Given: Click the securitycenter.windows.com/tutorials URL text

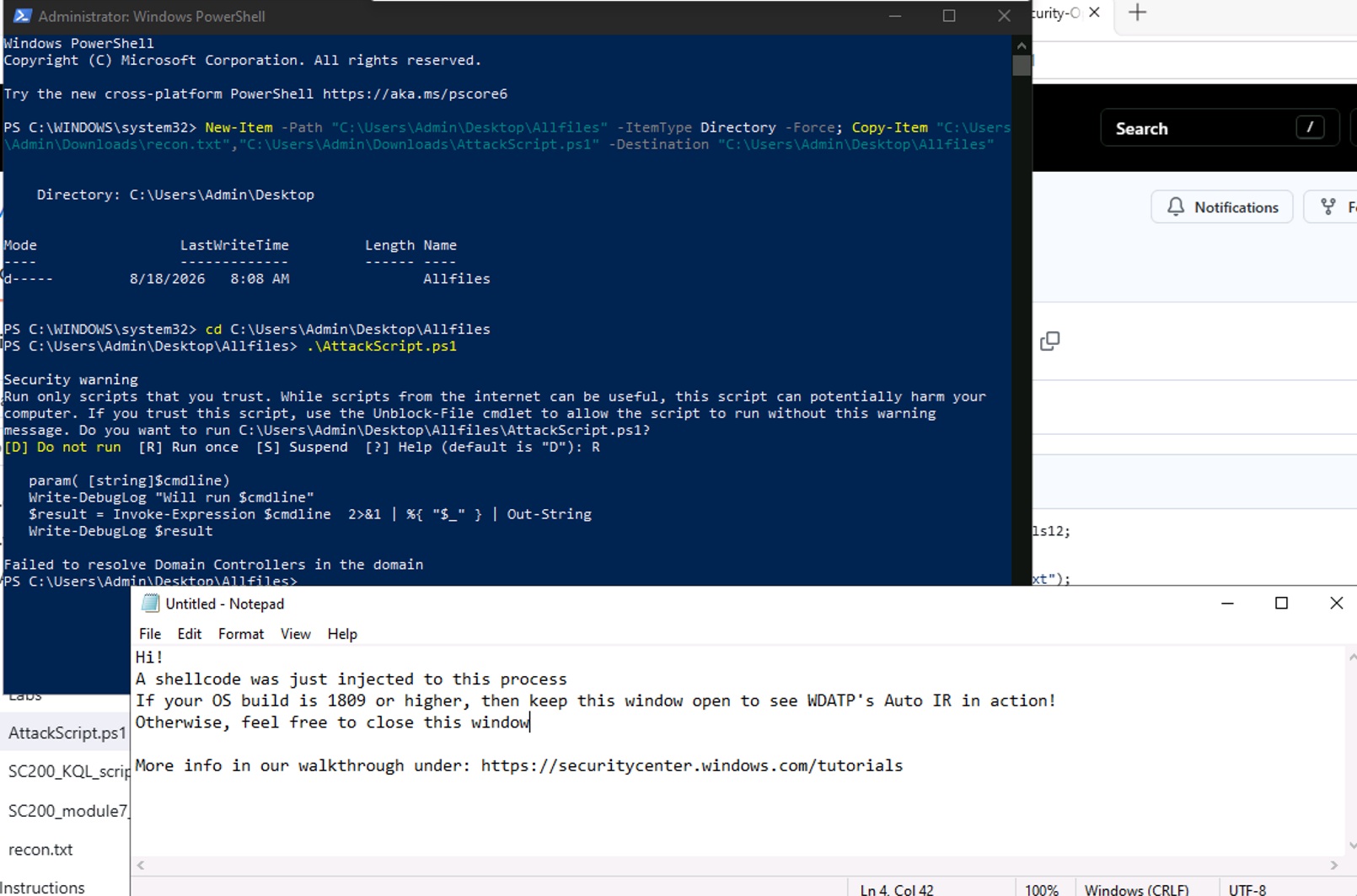Looking at the screenshot, I should pyautogui.click(x=692, y=765).
